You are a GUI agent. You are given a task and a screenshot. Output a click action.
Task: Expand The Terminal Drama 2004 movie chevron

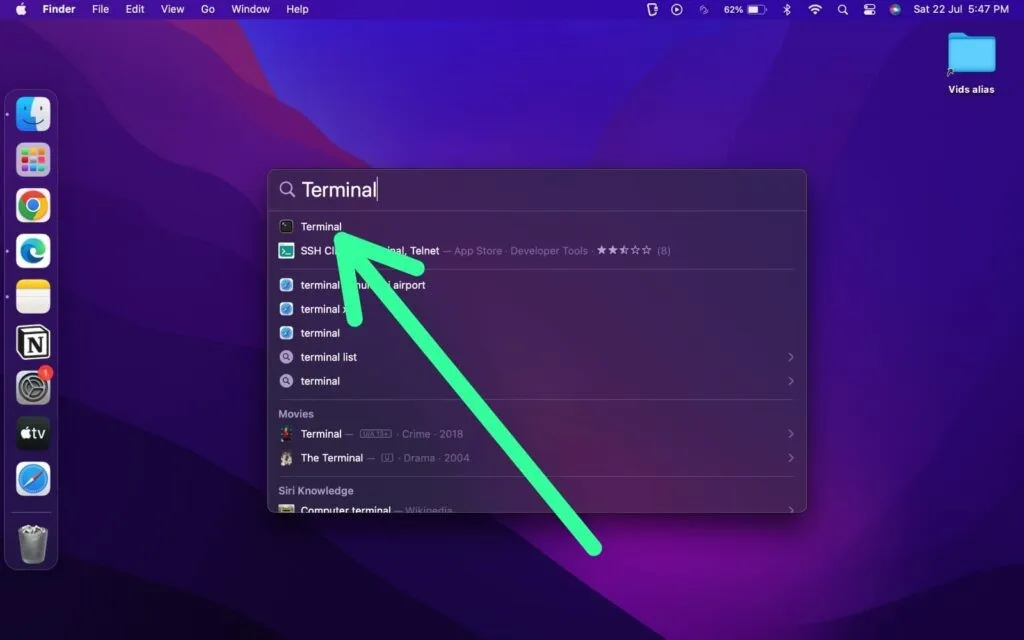(x=790, y=458)
